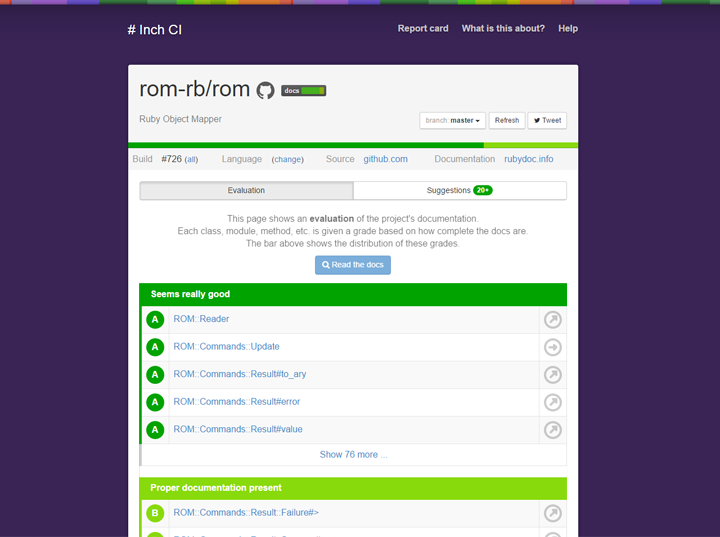Click the language change link
The height and width of the screenshot is (537, 720).
(287, 159)
